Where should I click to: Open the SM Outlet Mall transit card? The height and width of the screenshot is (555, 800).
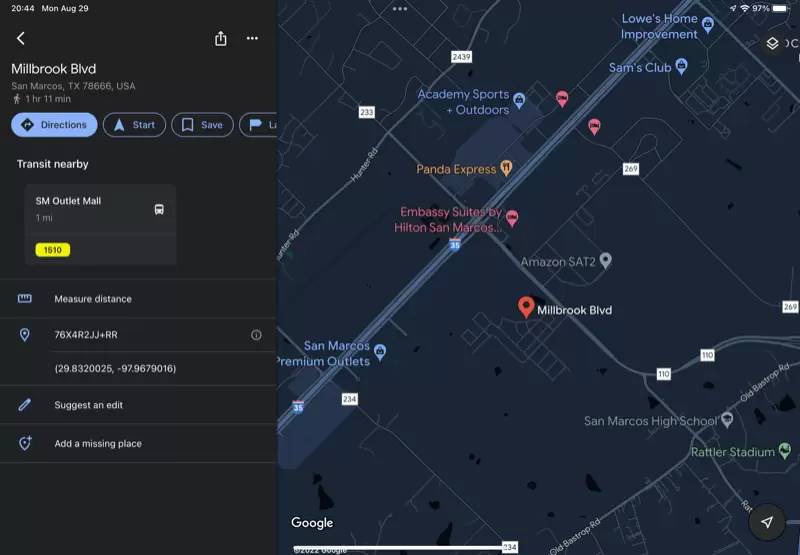coord(101,224)
